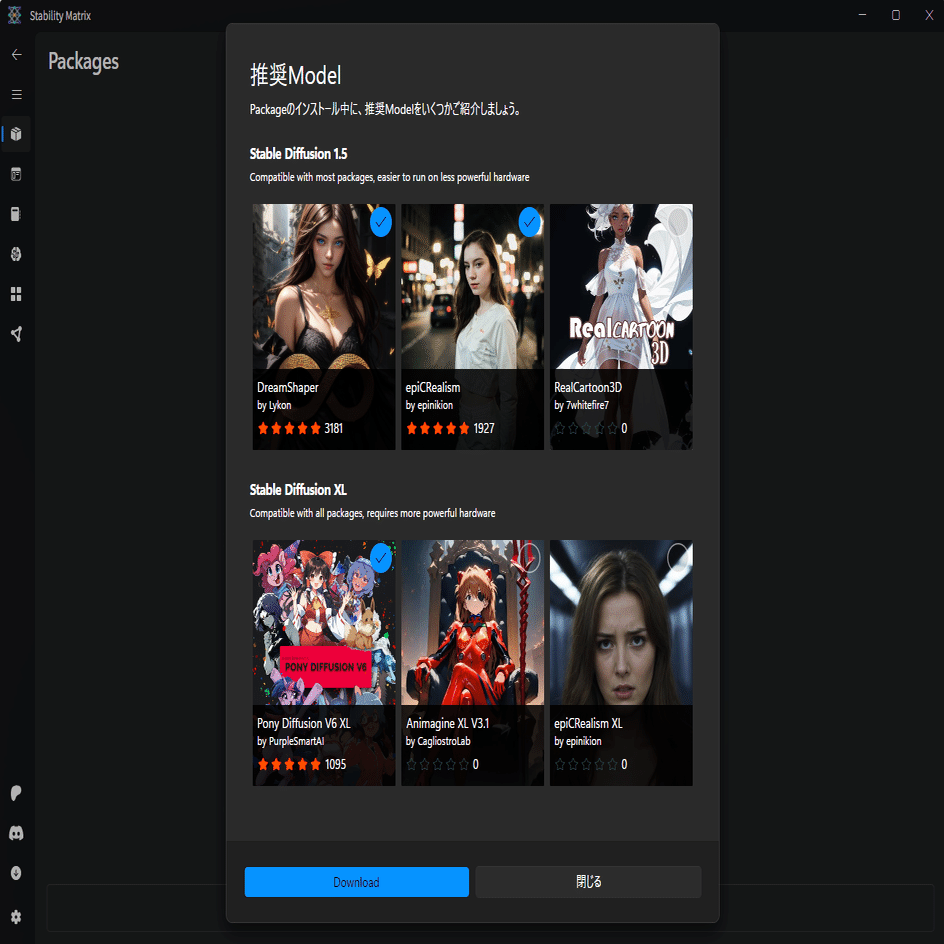
Task: Maximize the Stability Matrix window
Action: (x=896, y=15)
